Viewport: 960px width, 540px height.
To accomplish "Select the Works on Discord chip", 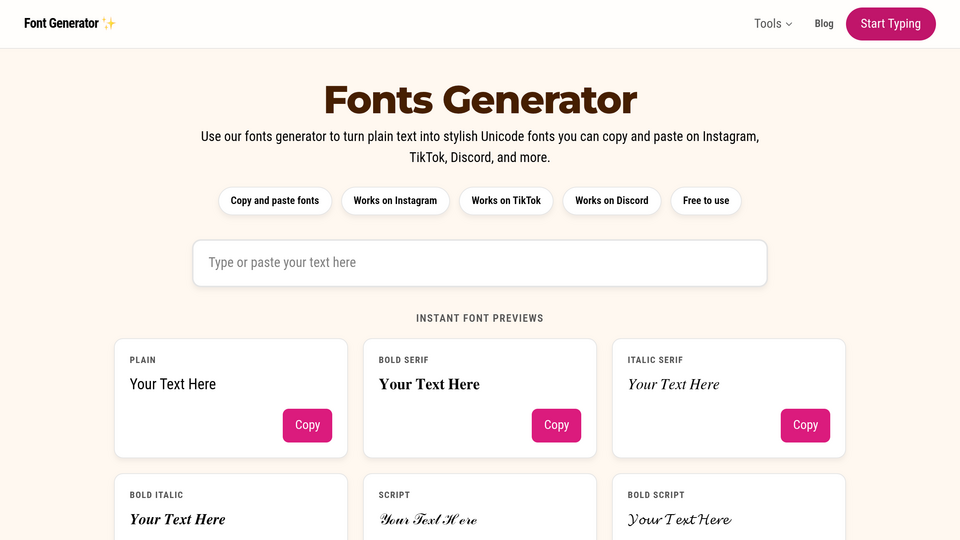I will (x=612, y=201).
